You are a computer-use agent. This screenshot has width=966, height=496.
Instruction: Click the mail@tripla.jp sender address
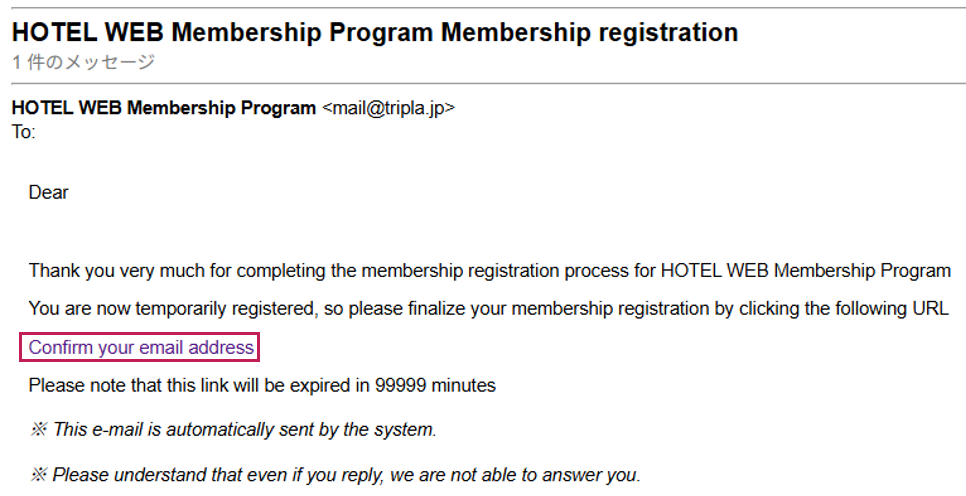click(388, 108)
